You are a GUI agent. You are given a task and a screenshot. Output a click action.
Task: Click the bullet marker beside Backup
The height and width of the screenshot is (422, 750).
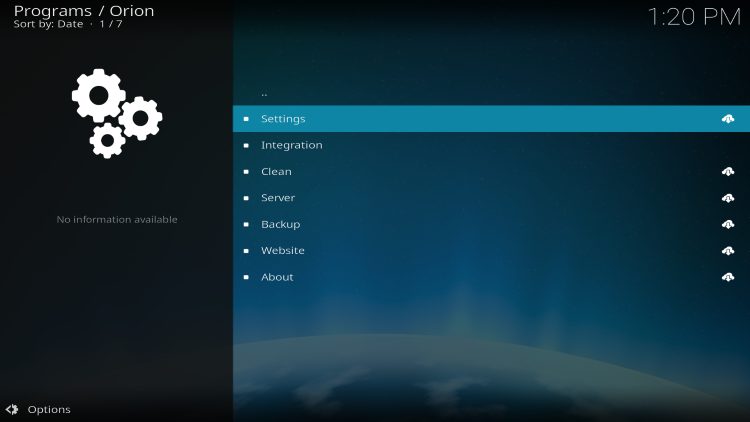pyautogui.click(x=246, y=224)
